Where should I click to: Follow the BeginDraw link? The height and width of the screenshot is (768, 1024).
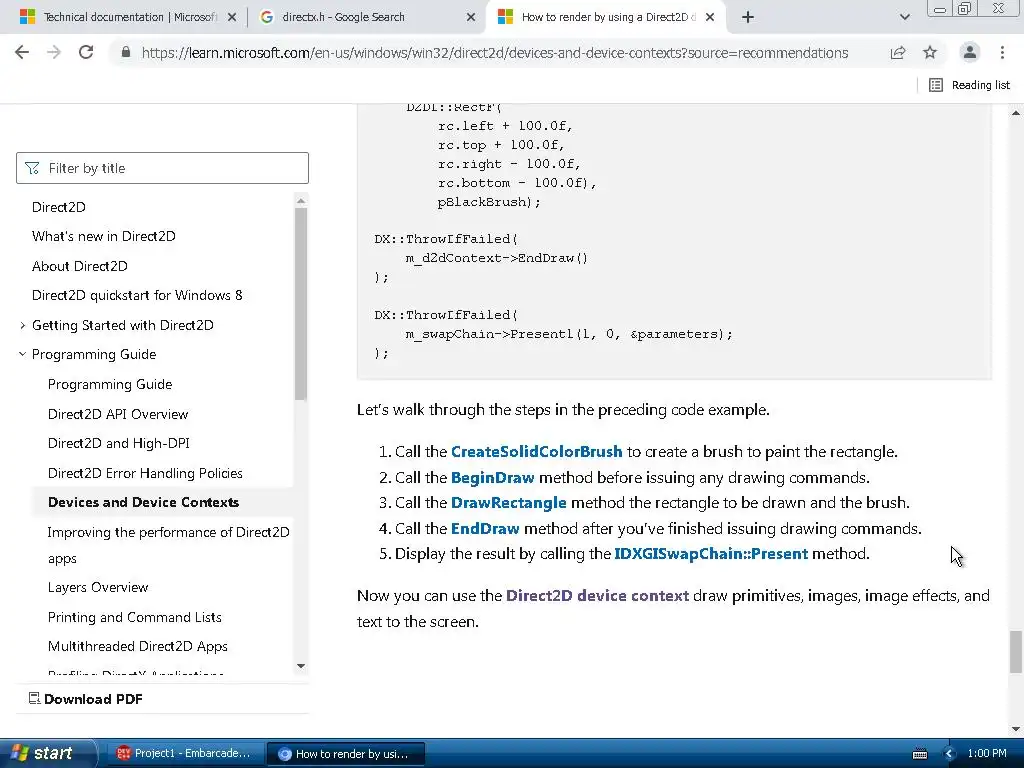pos(493,477)
